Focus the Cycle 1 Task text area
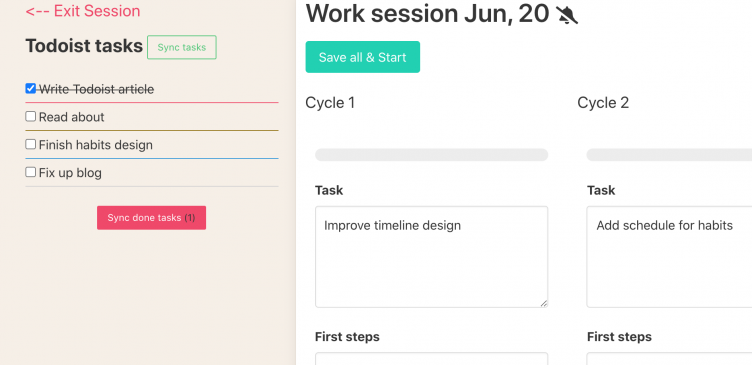Screen dimensions: 752x365 click(x=431, y=257)
